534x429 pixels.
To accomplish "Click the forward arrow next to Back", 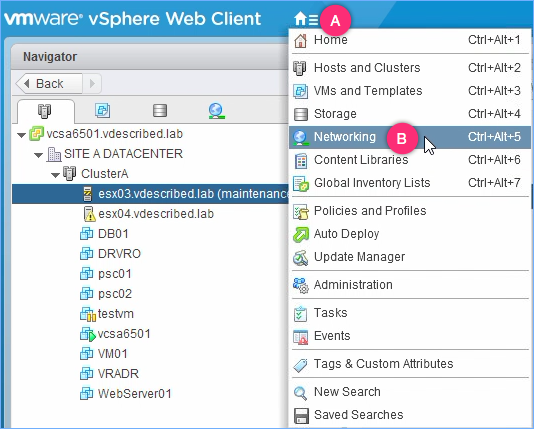I will 92,83.
